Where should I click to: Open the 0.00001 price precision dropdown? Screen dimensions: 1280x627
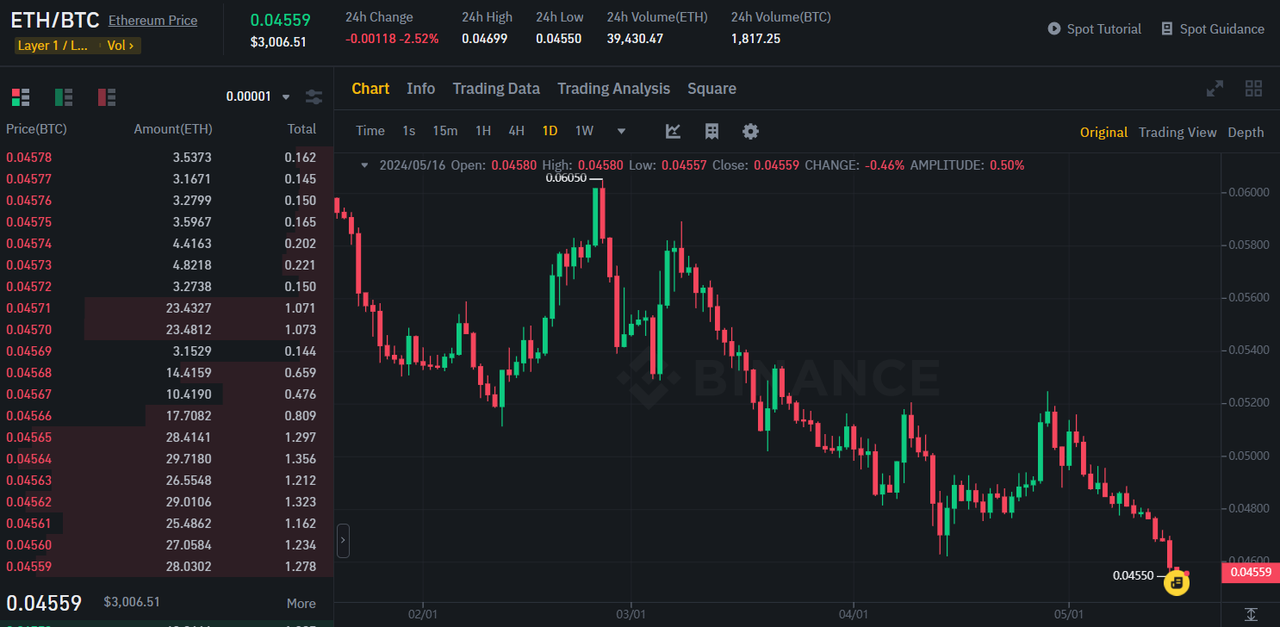pyautogui.click(x=258, y=97)
